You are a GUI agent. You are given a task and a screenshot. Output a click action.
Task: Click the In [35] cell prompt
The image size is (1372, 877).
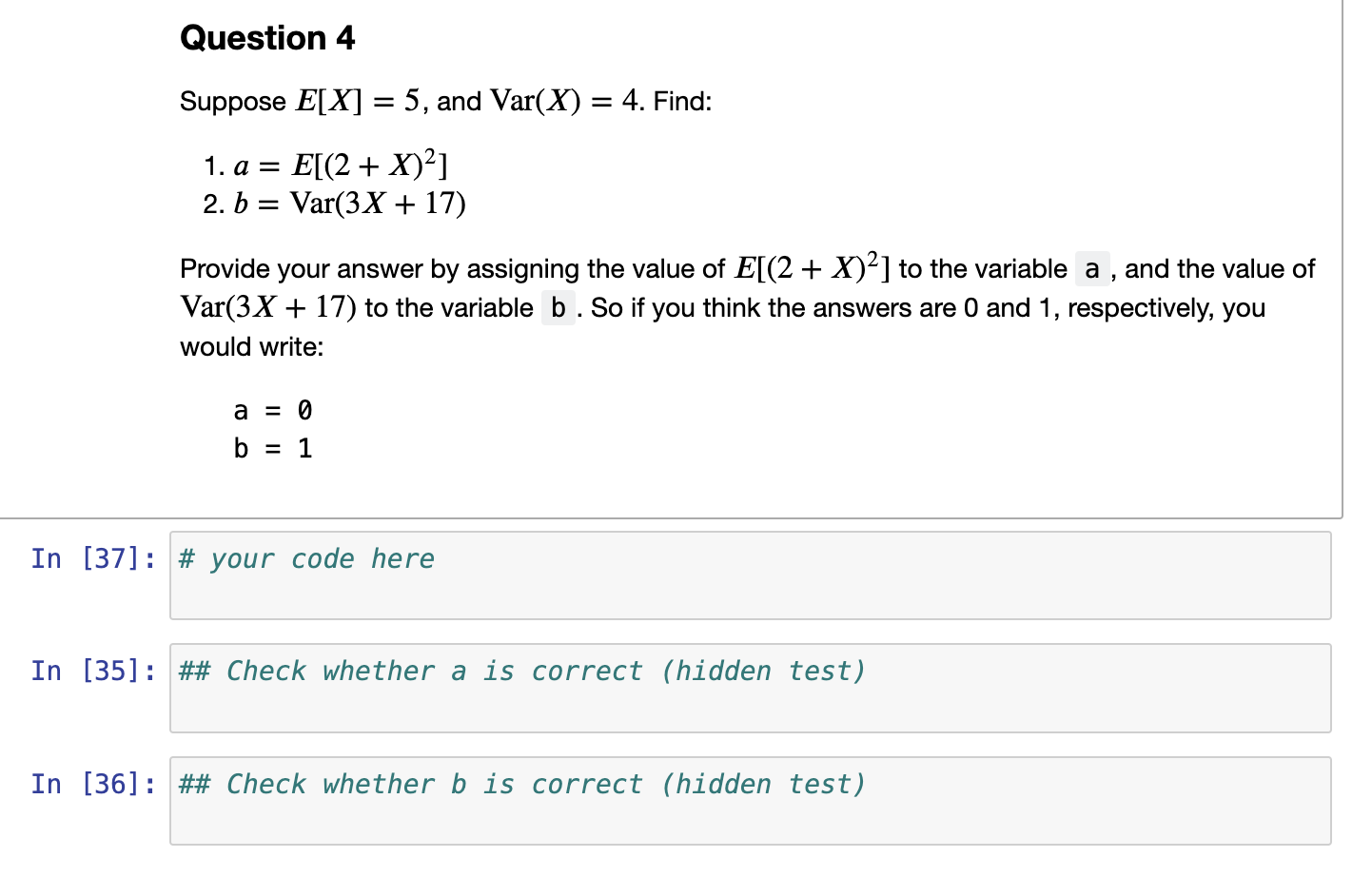(93, 671)
